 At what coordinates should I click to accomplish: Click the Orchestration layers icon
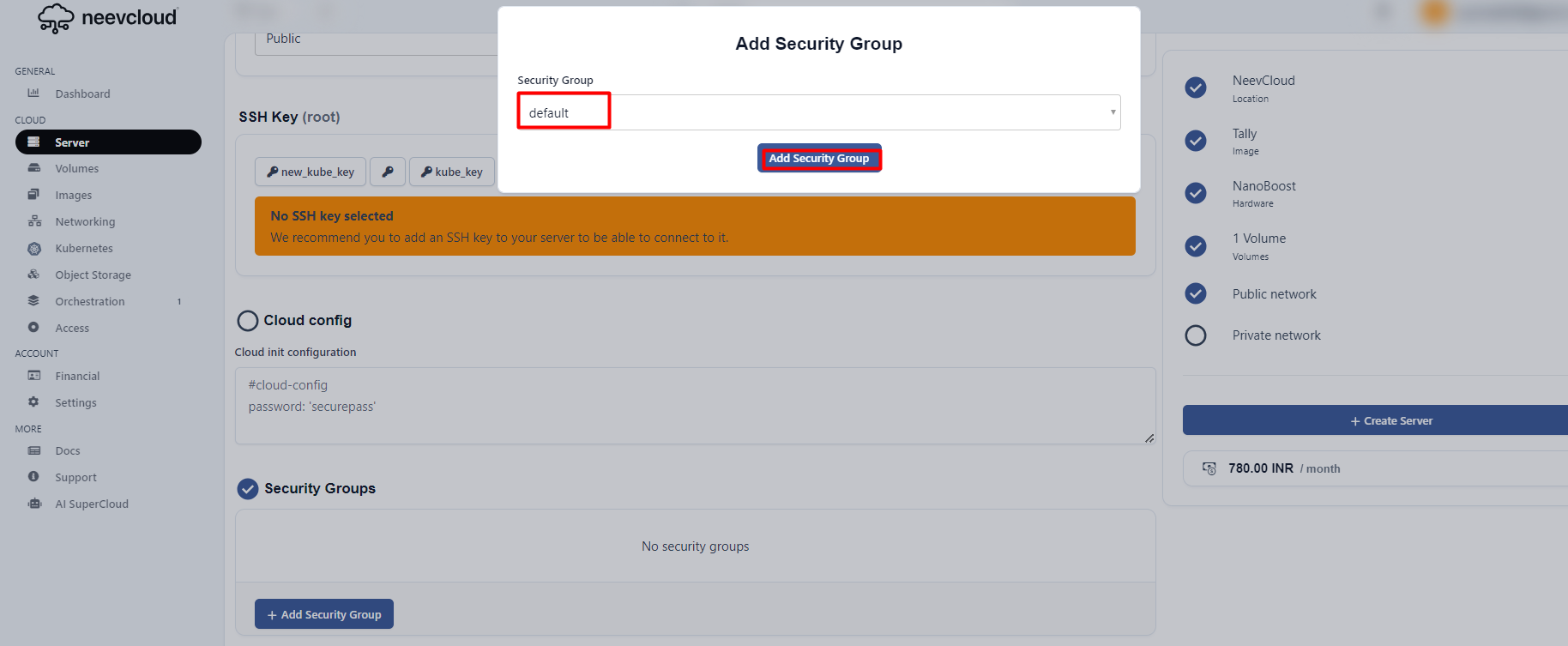(x=33, y=301)
